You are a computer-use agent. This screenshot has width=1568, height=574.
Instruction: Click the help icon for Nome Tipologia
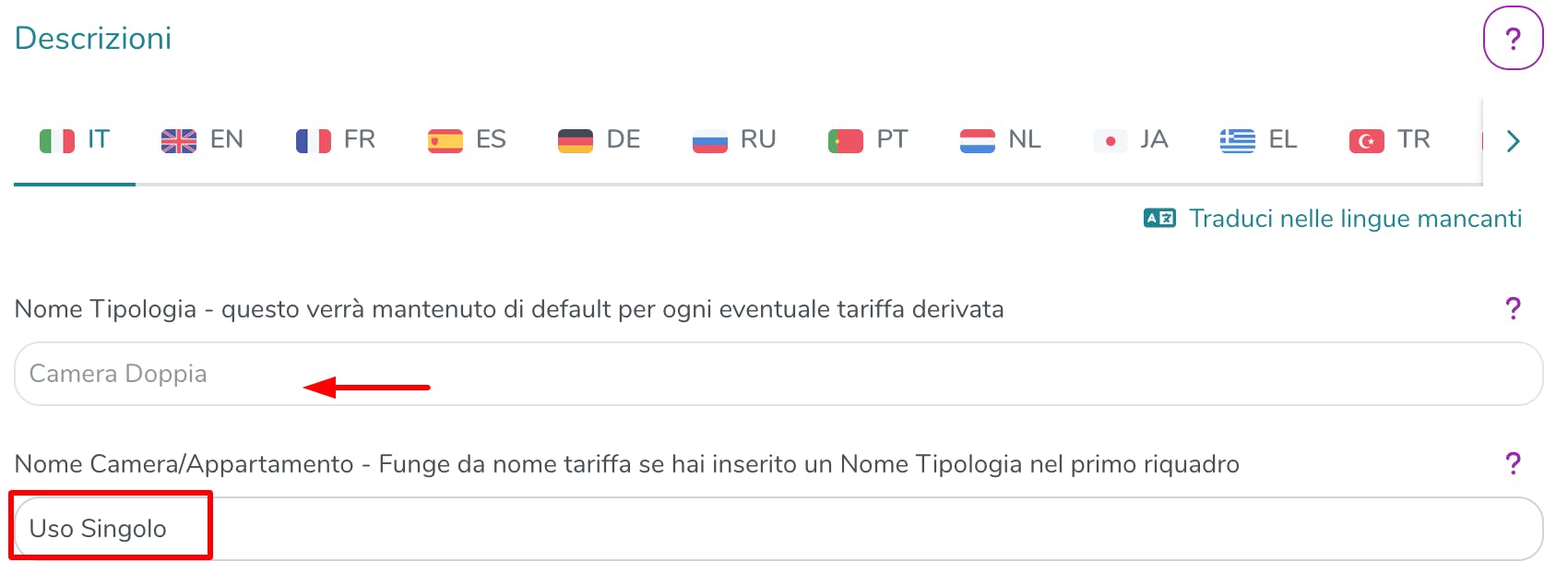tap(1513, 308)
